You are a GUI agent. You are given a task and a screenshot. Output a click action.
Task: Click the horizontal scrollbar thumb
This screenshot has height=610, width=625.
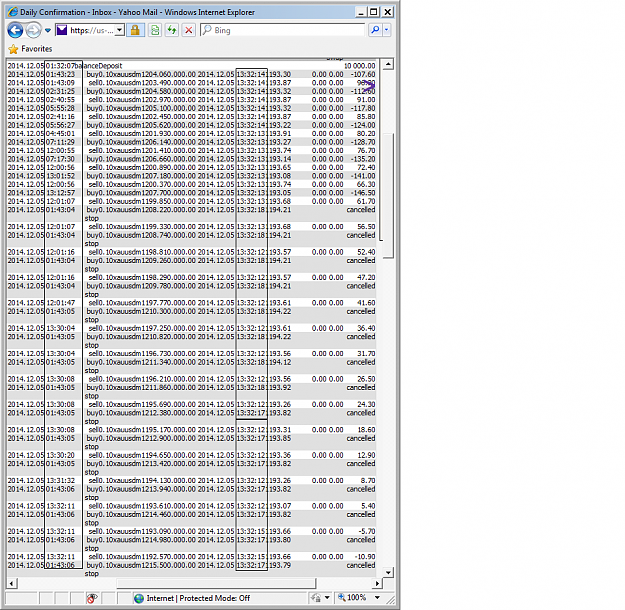216,583
